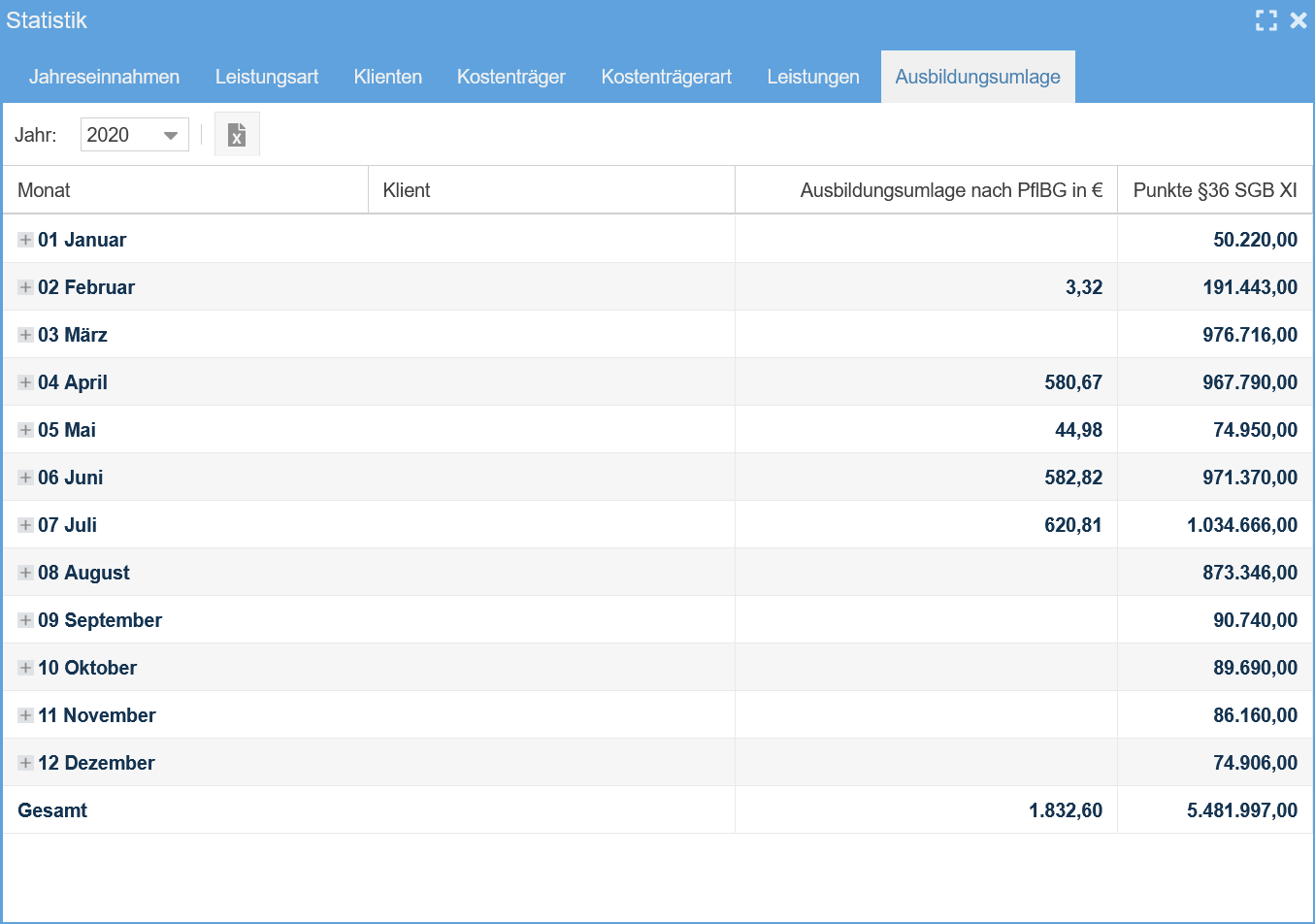The height and width of the screenshot is (924, 1315).
Task: Expand the 08 August row
Action: tap(23, 572)
